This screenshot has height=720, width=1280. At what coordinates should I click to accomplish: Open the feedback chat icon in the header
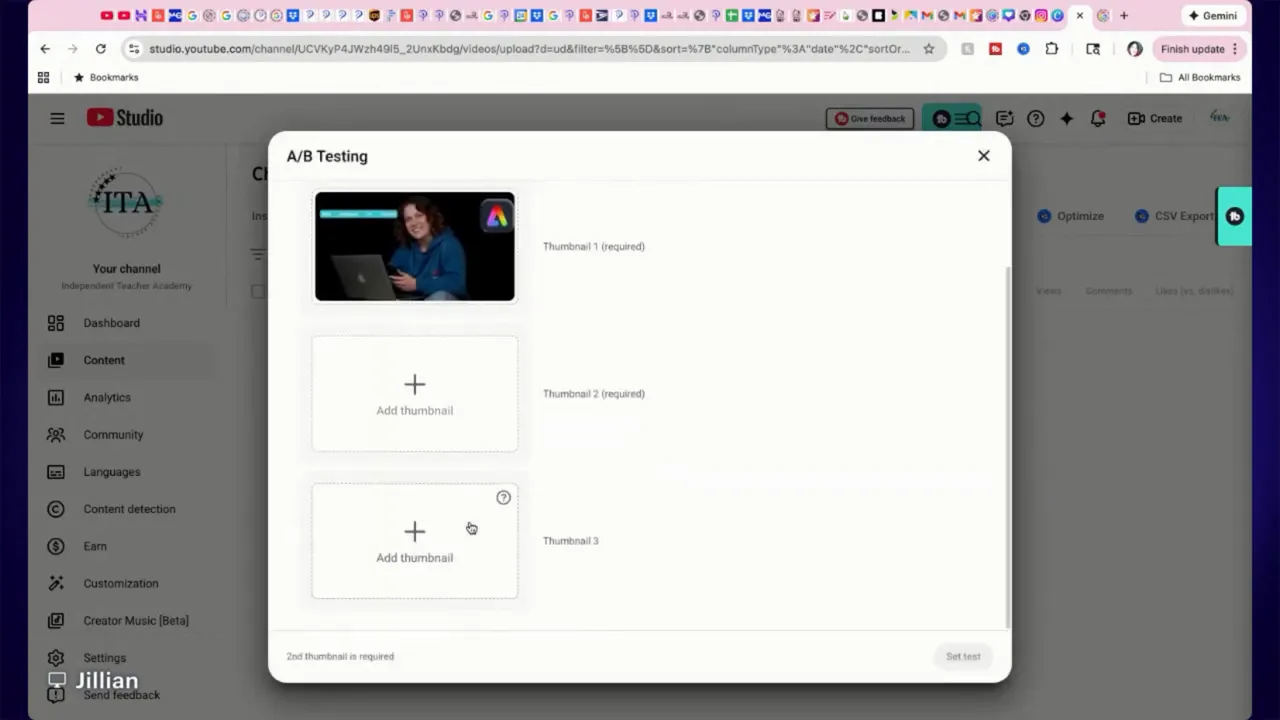pyautogui.click(x=1004, y=118)
